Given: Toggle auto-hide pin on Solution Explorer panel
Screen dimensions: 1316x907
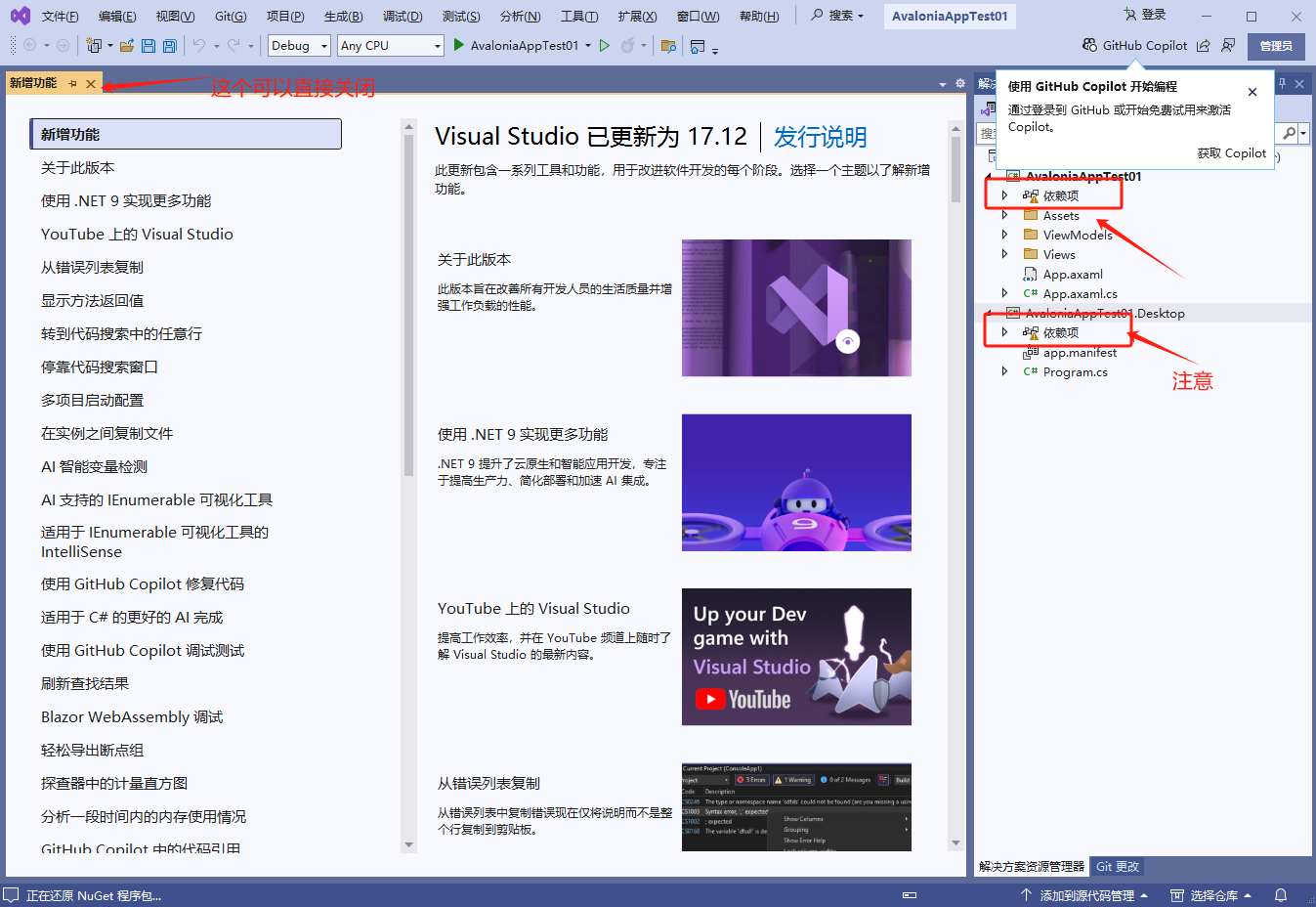Looking at the screenshot, I should coord(1282,84).
